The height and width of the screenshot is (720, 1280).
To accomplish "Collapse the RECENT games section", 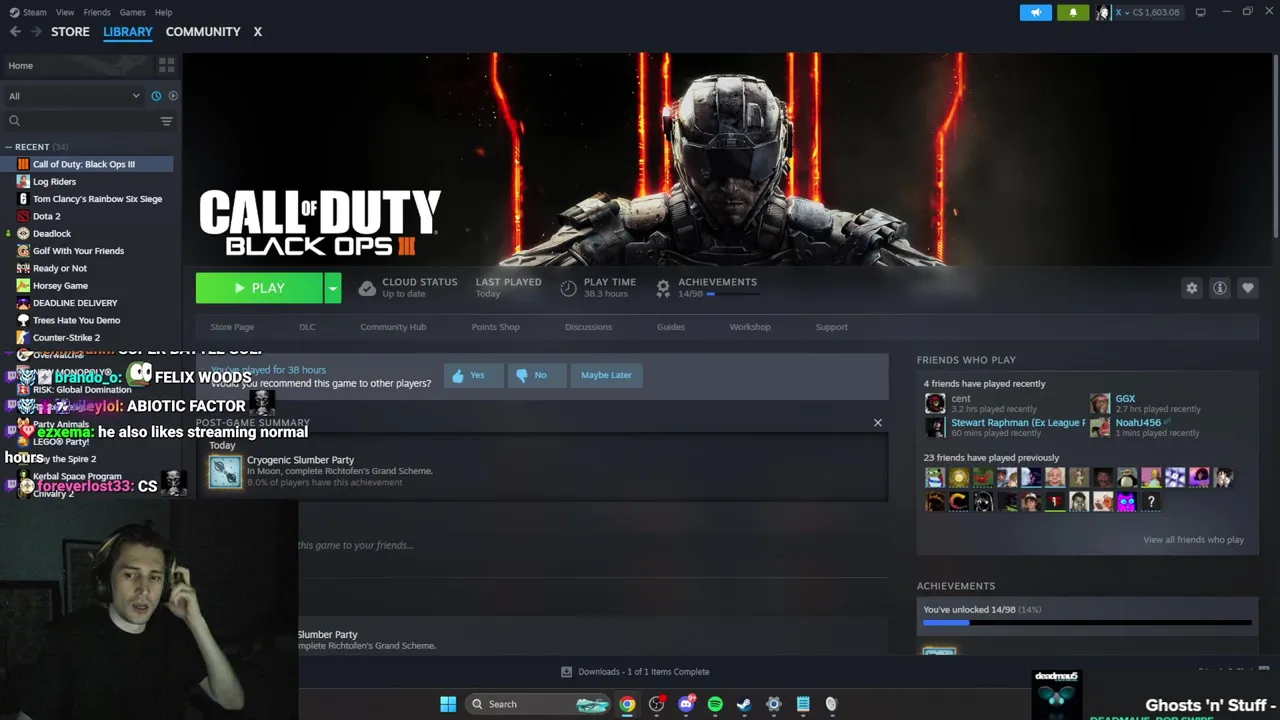I will [x=9, y=147].
